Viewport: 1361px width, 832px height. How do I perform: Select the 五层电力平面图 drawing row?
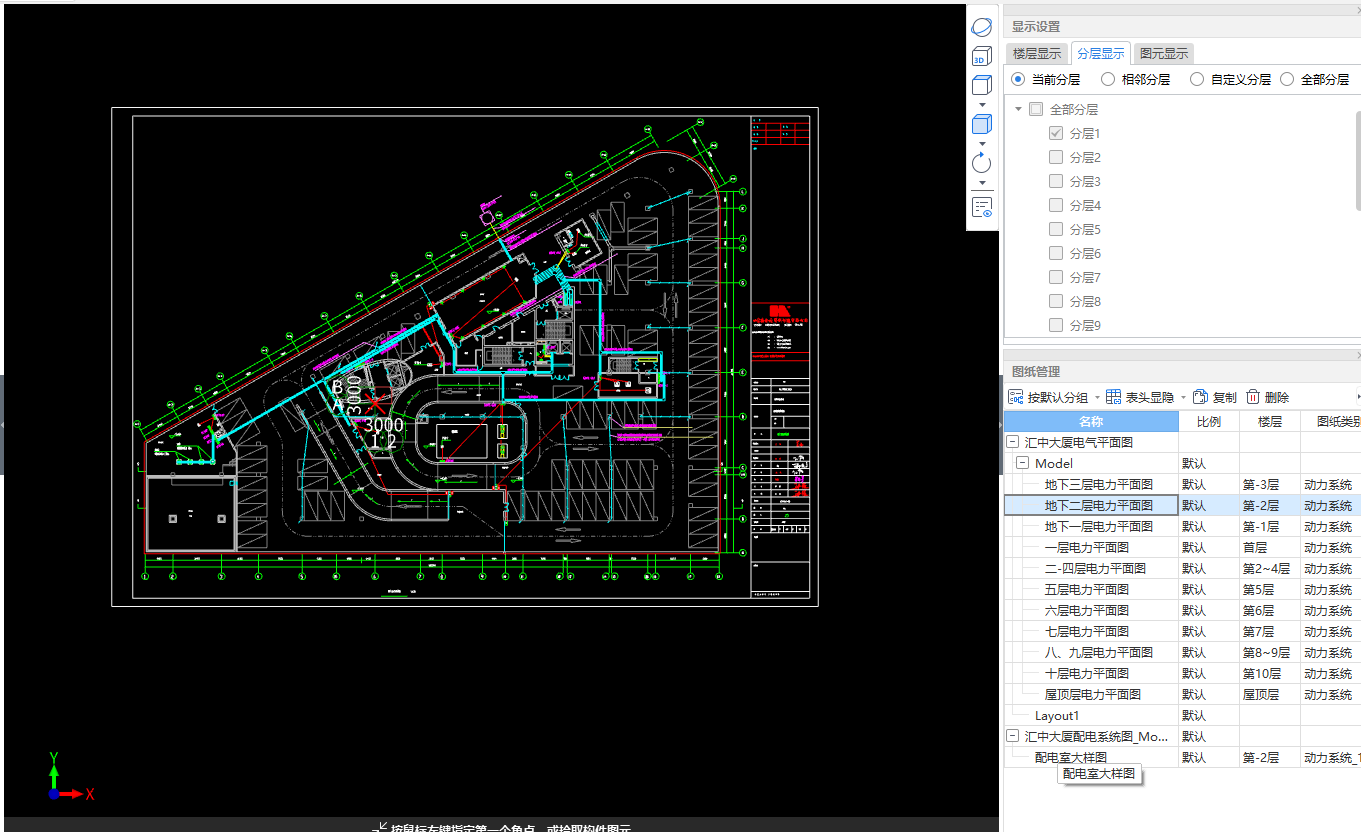click(x=1086, y=589)
